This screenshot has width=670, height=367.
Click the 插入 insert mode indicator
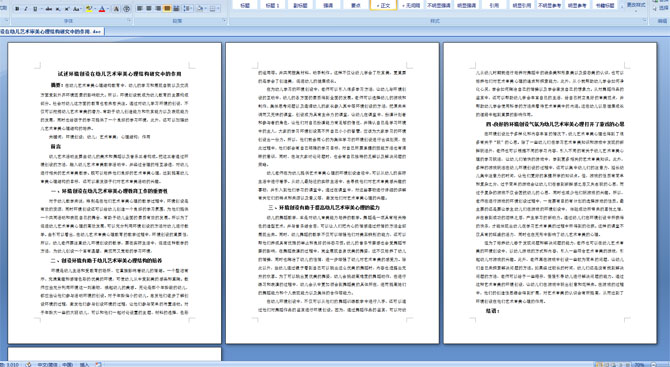(85, 364)
